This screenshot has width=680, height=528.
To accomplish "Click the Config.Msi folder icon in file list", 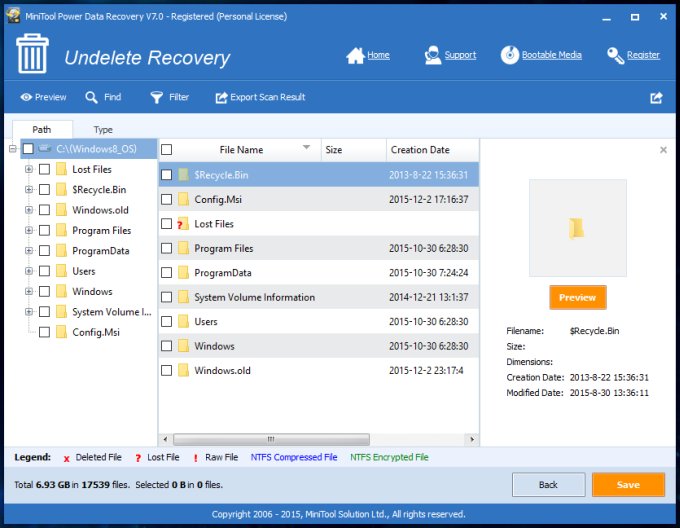I will pos(183,199).
